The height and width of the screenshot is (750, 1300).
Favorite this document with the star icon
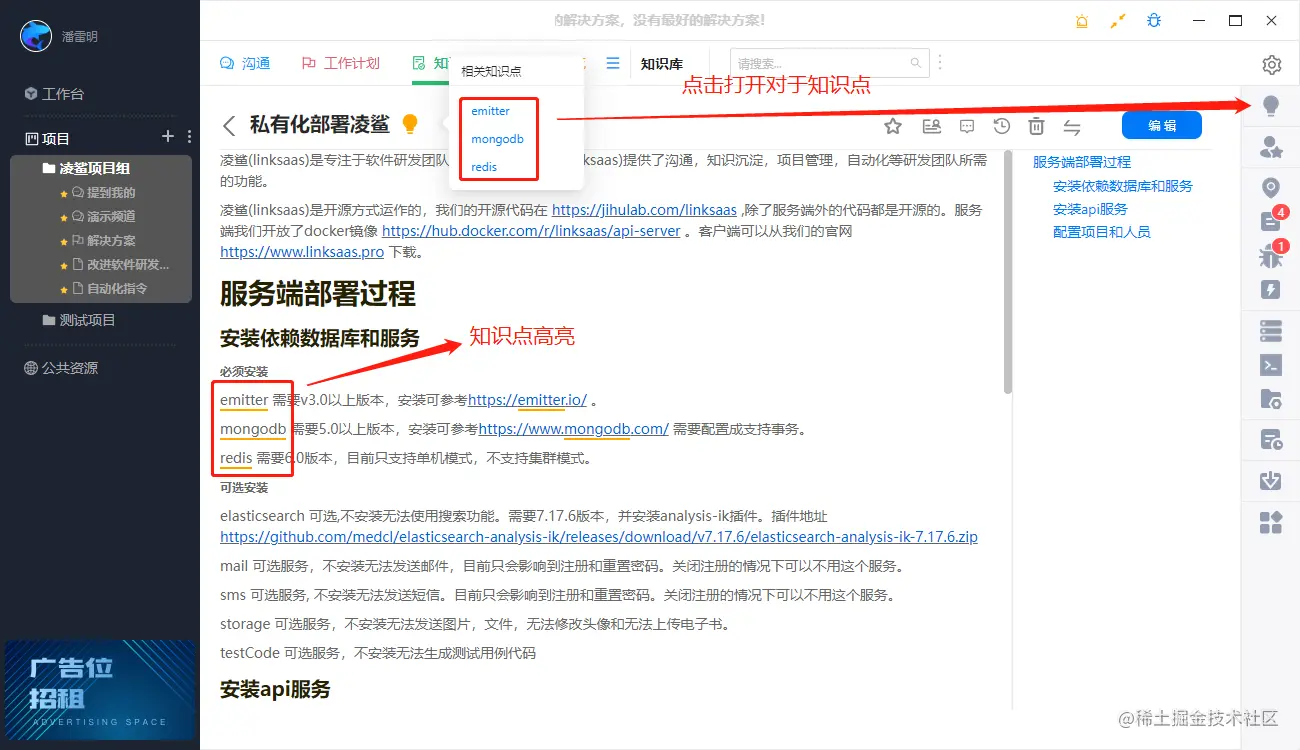point(893,126)
